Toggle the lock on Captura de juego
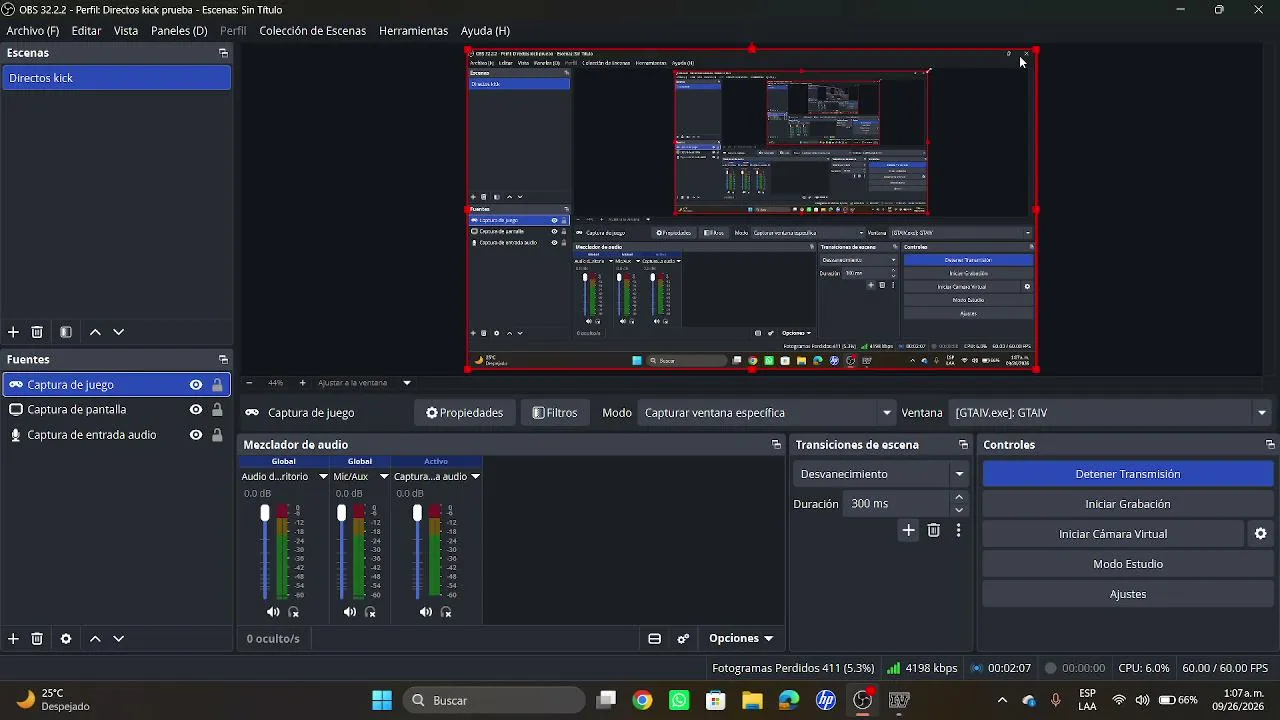This screenshot has height=720, width=1280. (217, 385)
